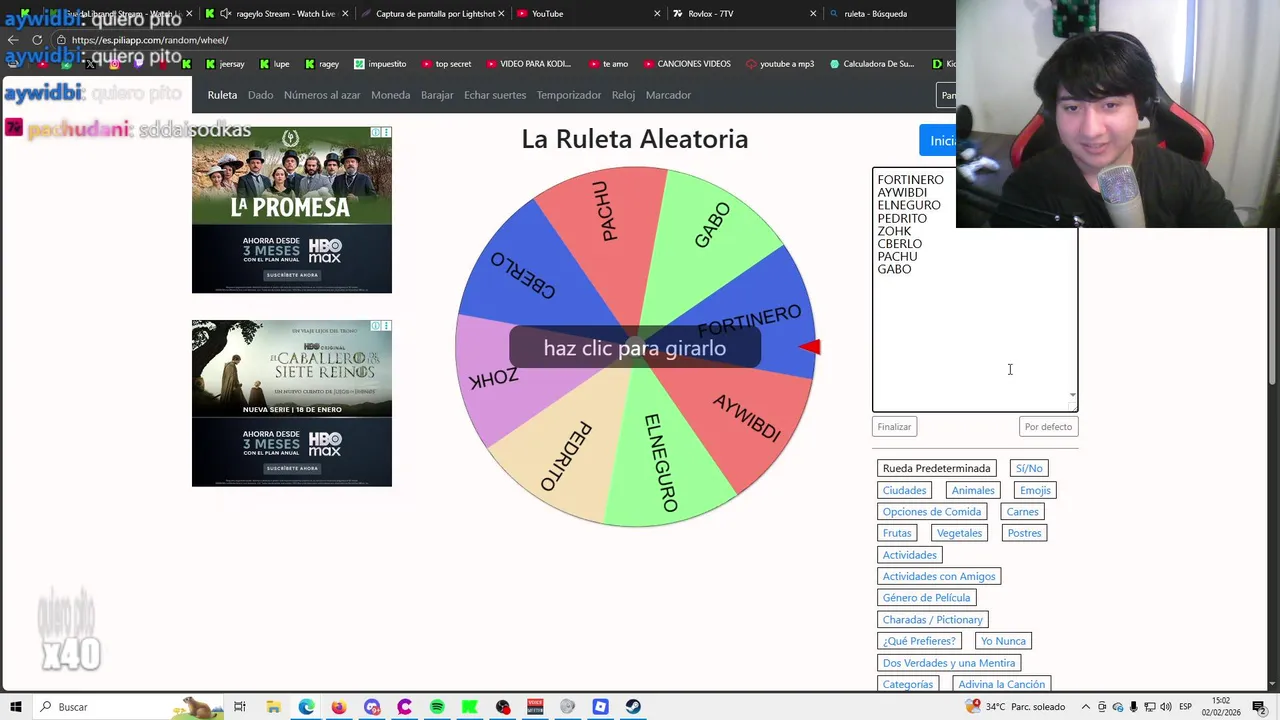Open Spotify from the taskbar

(437, 707)
